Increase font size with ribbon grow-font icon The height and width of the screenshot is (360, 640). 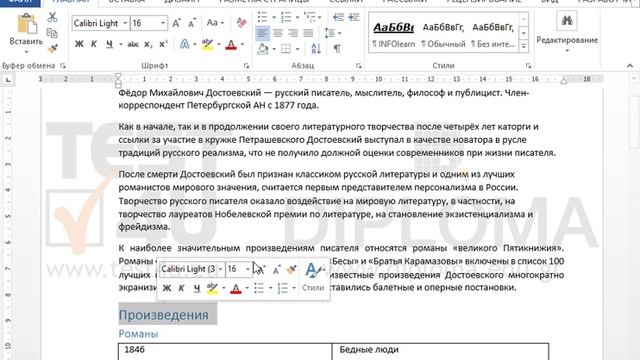point(176,23)
